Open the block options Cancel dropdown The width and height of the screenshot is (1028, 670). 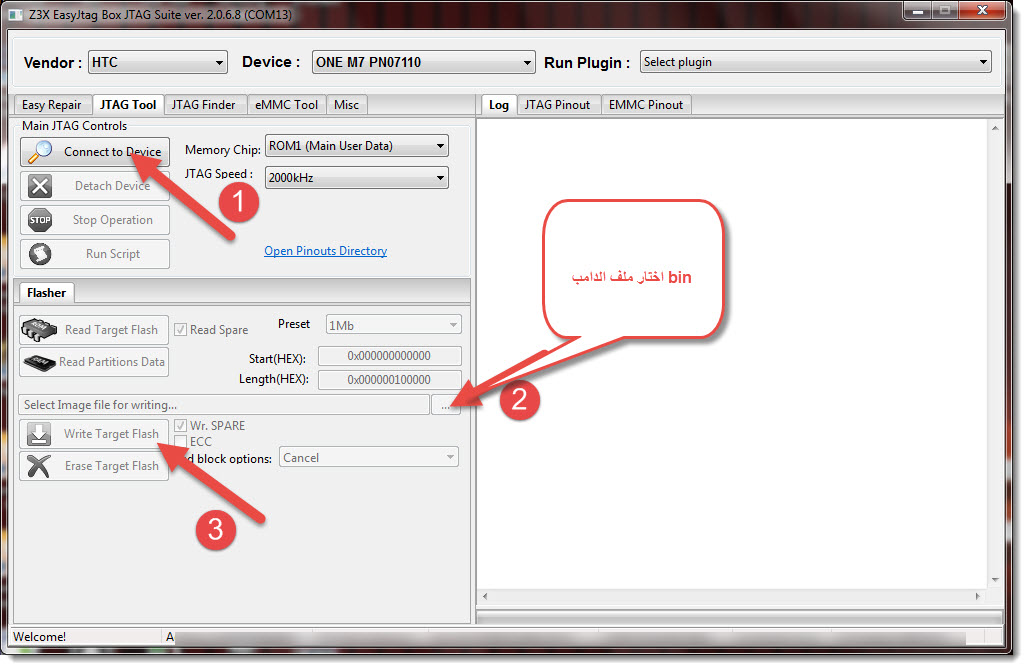368,458
